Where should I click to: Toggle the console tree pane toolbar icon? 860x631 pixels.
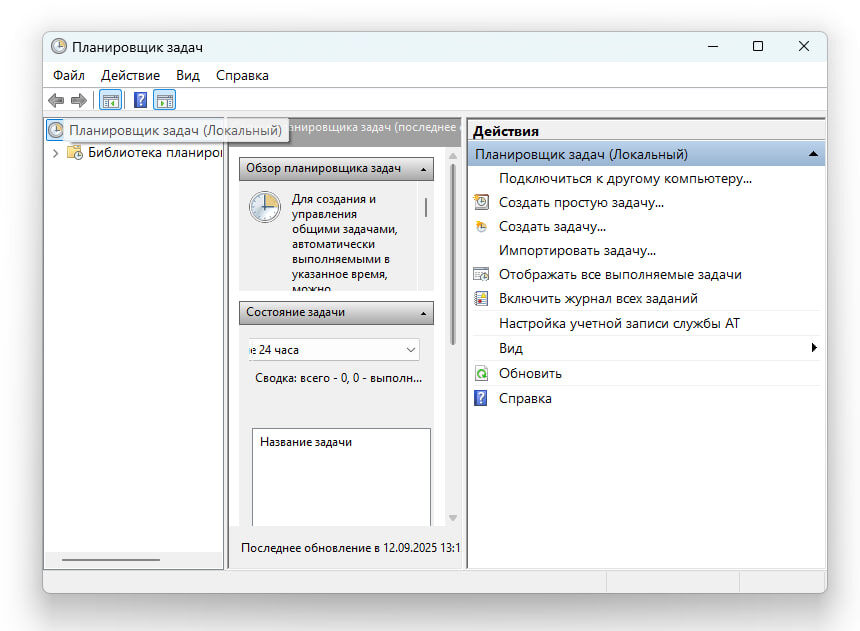110,100
